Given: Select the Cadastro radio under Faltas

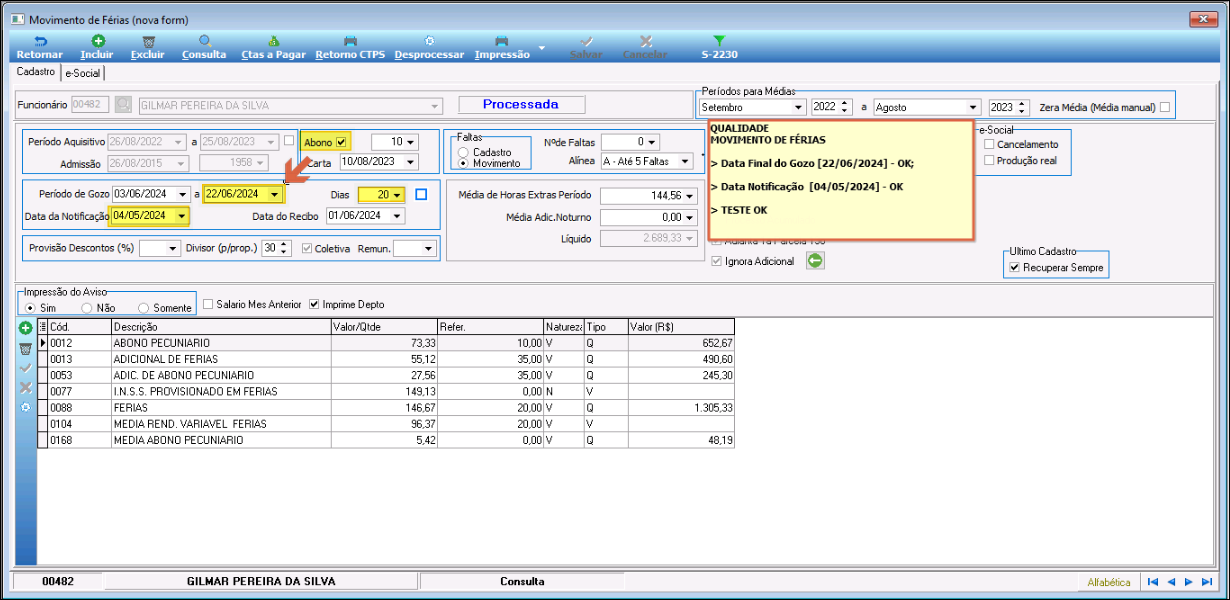Looking at the screenshot, I should tap(464, 152).
